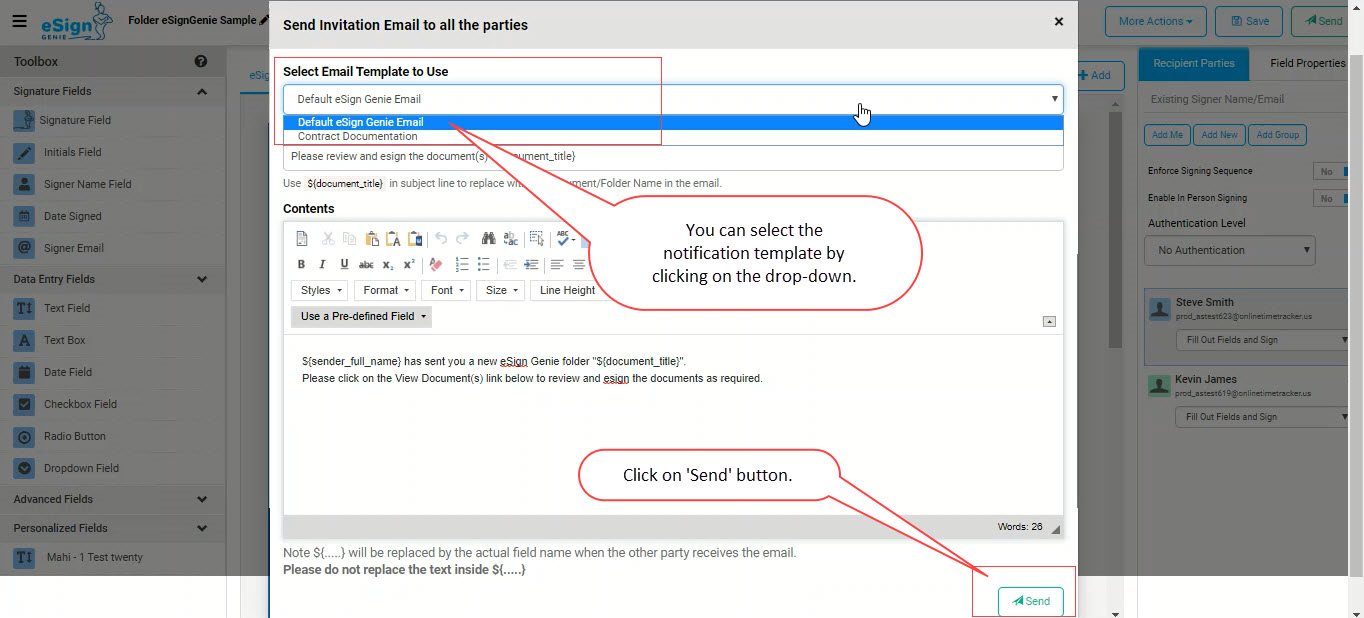Select the Checkbox Field tool icon

pos(24,404)
